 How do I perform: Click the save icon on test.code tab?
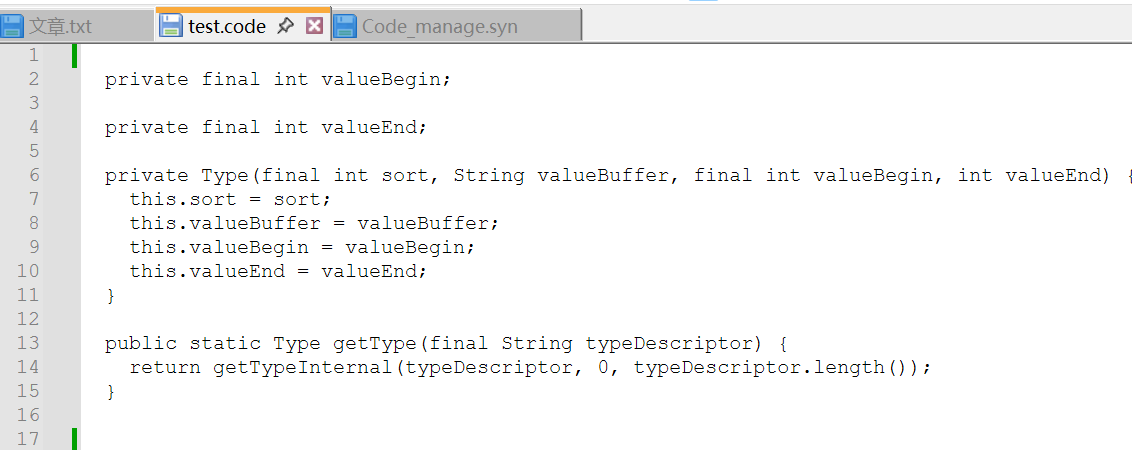pyautogui.click(x=171, y=26)
